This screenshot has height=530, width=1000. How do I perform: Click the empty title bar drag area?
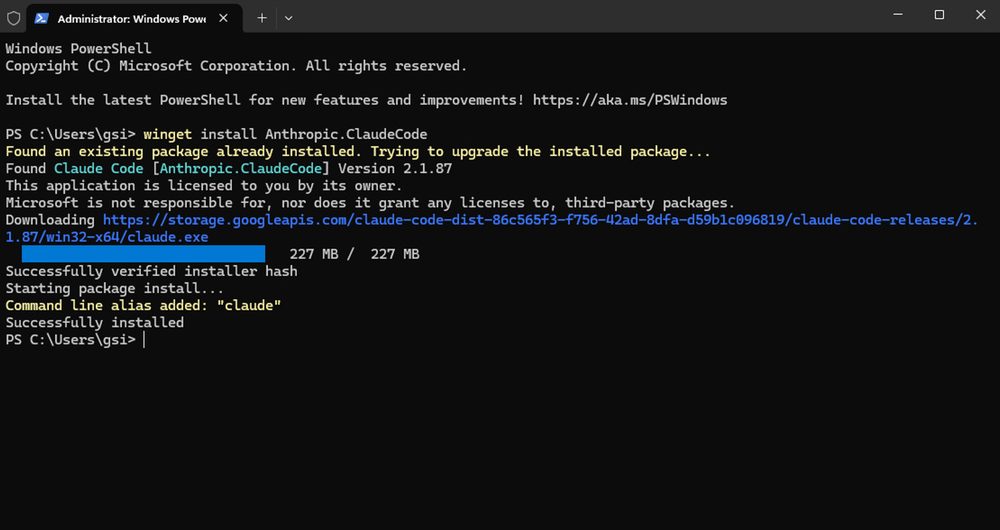(x=580, y=16)
